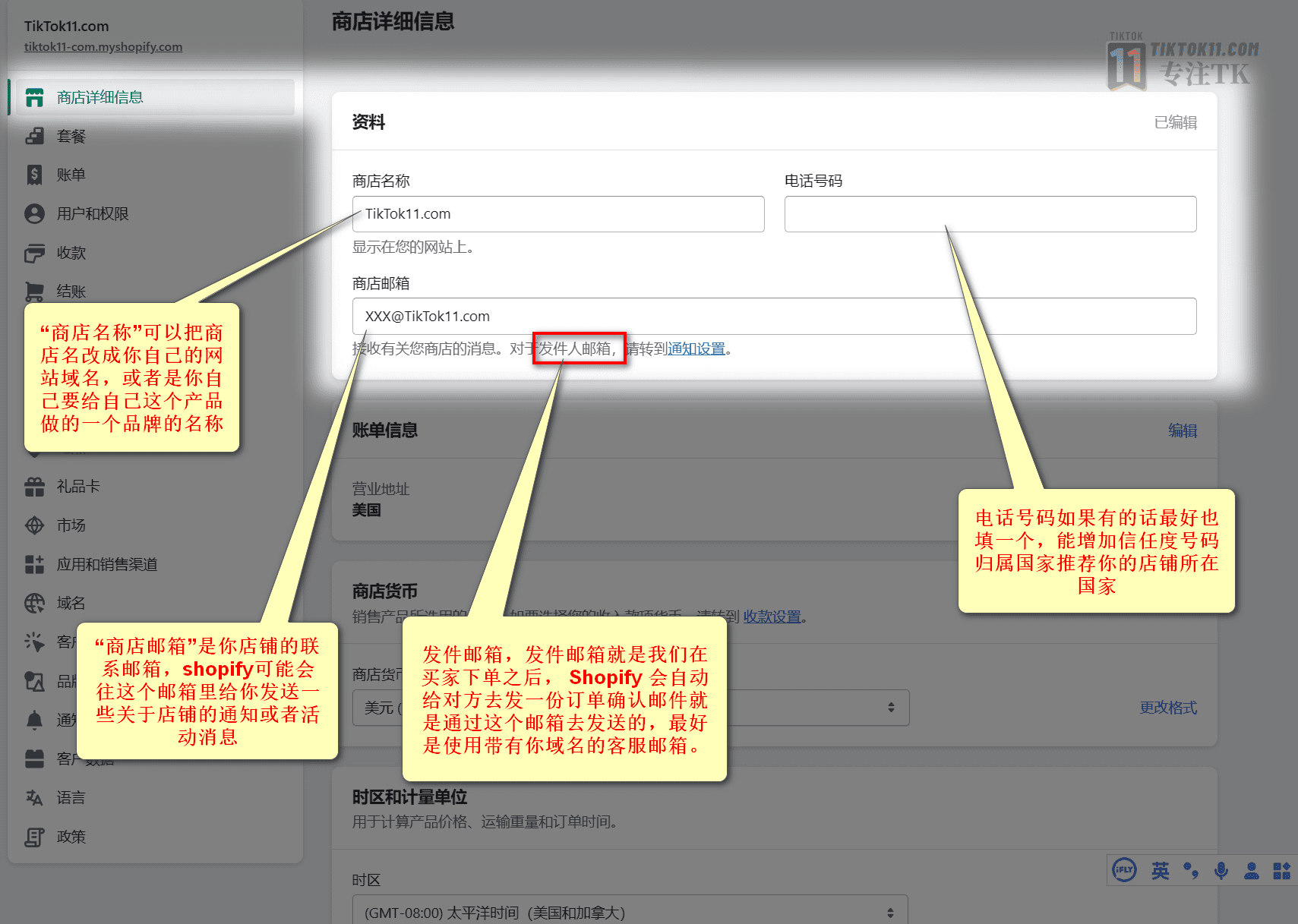Click the 账单 billing dollar icon
1298x924 pixels.
tap(34, 175)
